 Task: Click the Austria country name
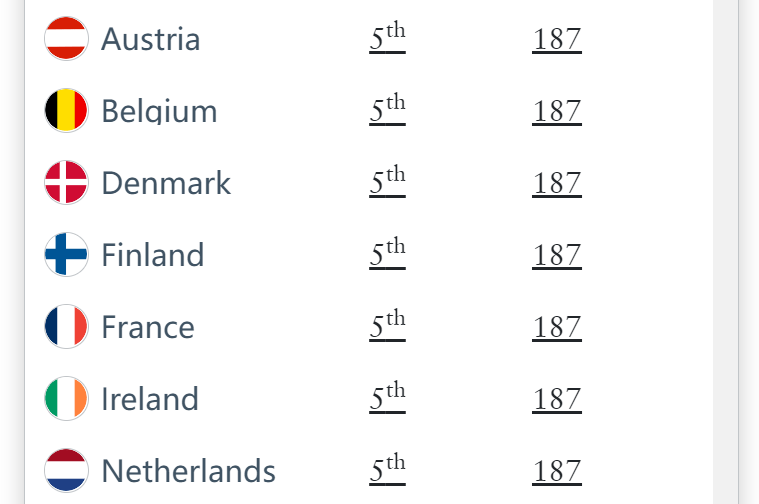click(x=151, y=40)
